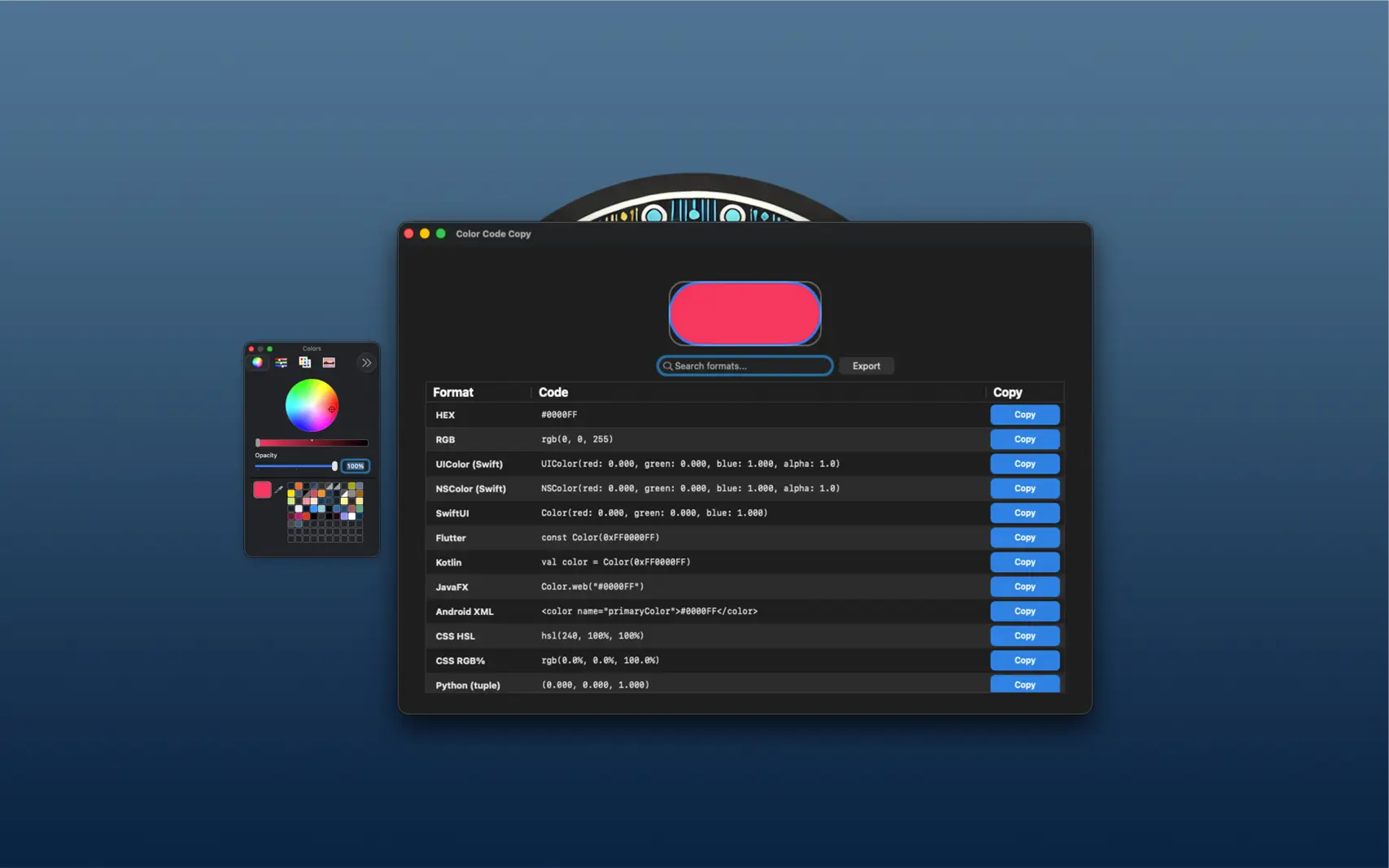Expand more picker modes with double chevron
The width and height of the screenshot is (1389, 868).
[366, 363]
